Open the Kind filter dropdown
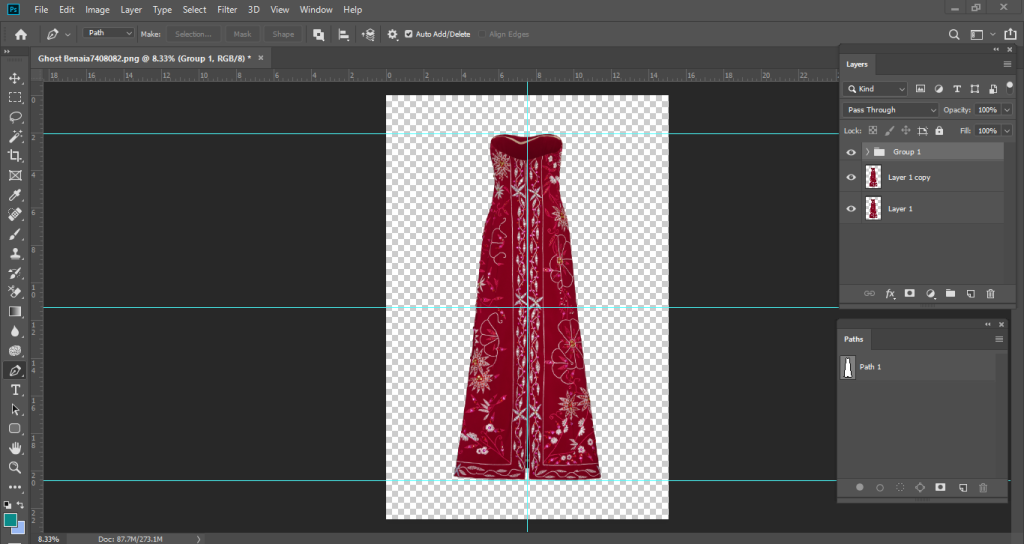 coord(875,89)
